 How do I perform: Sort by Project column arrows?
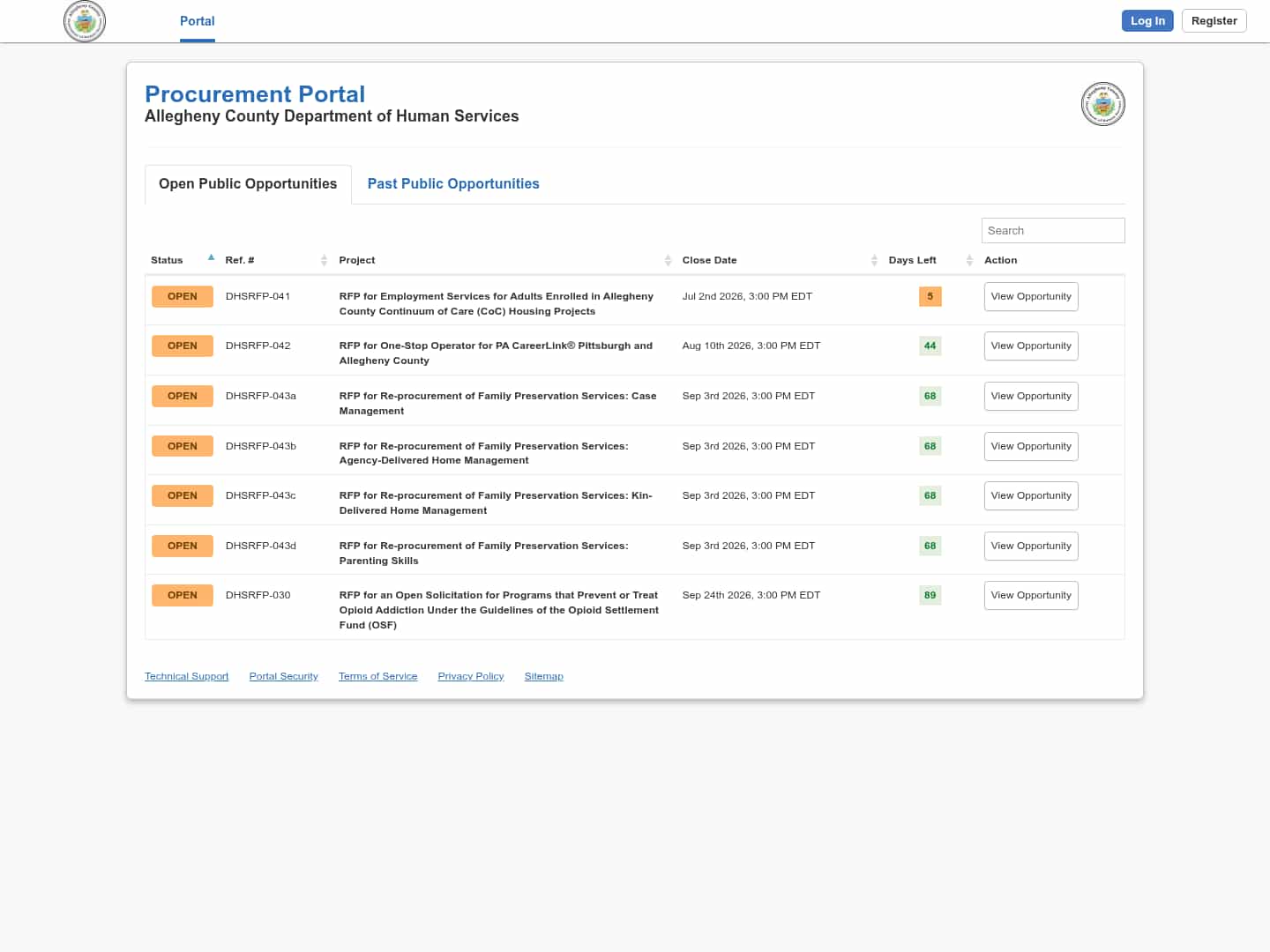tap(668, 260)
